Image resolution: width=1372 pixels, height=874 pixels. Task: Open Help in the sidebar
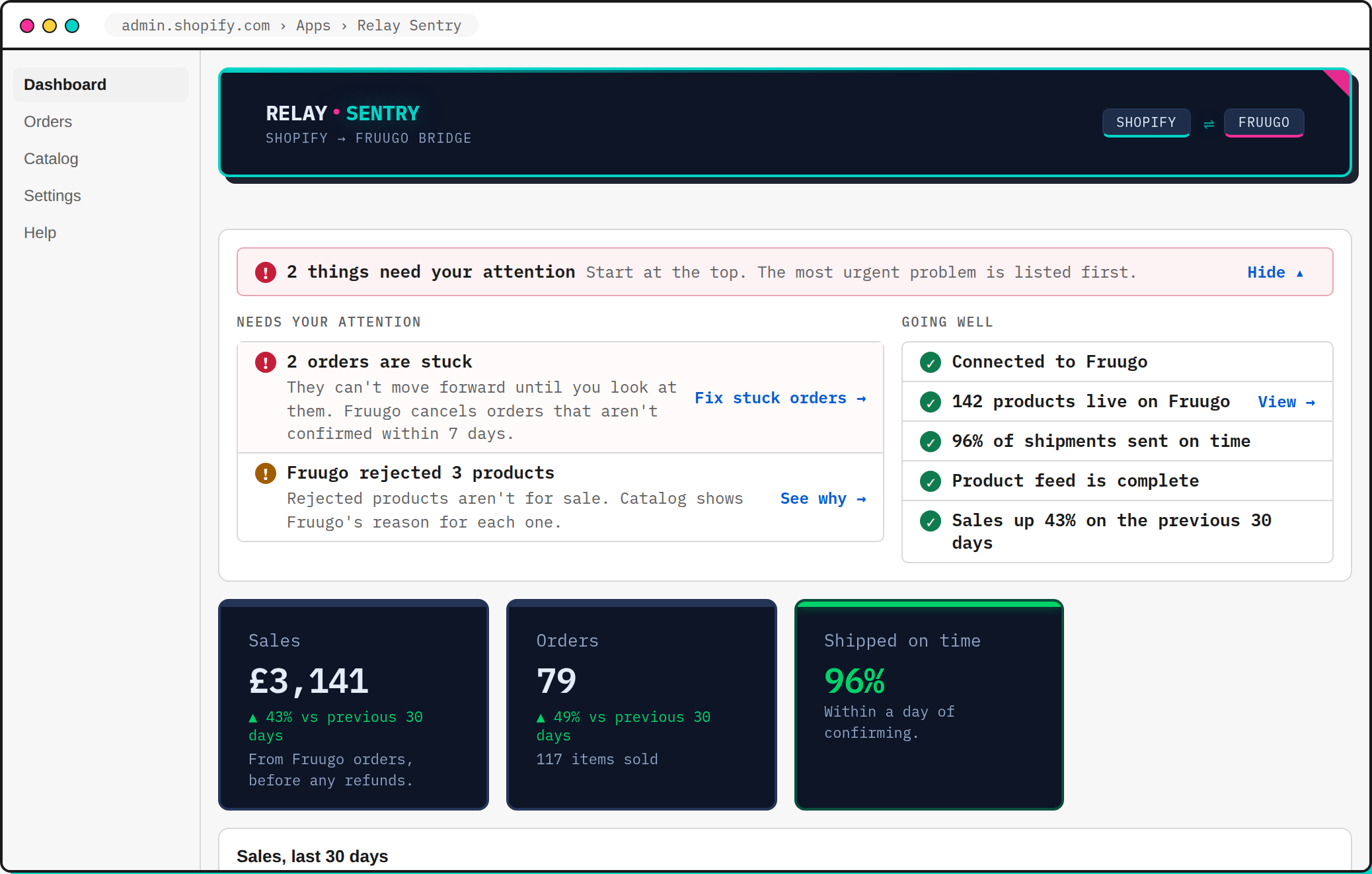point(101,233)
